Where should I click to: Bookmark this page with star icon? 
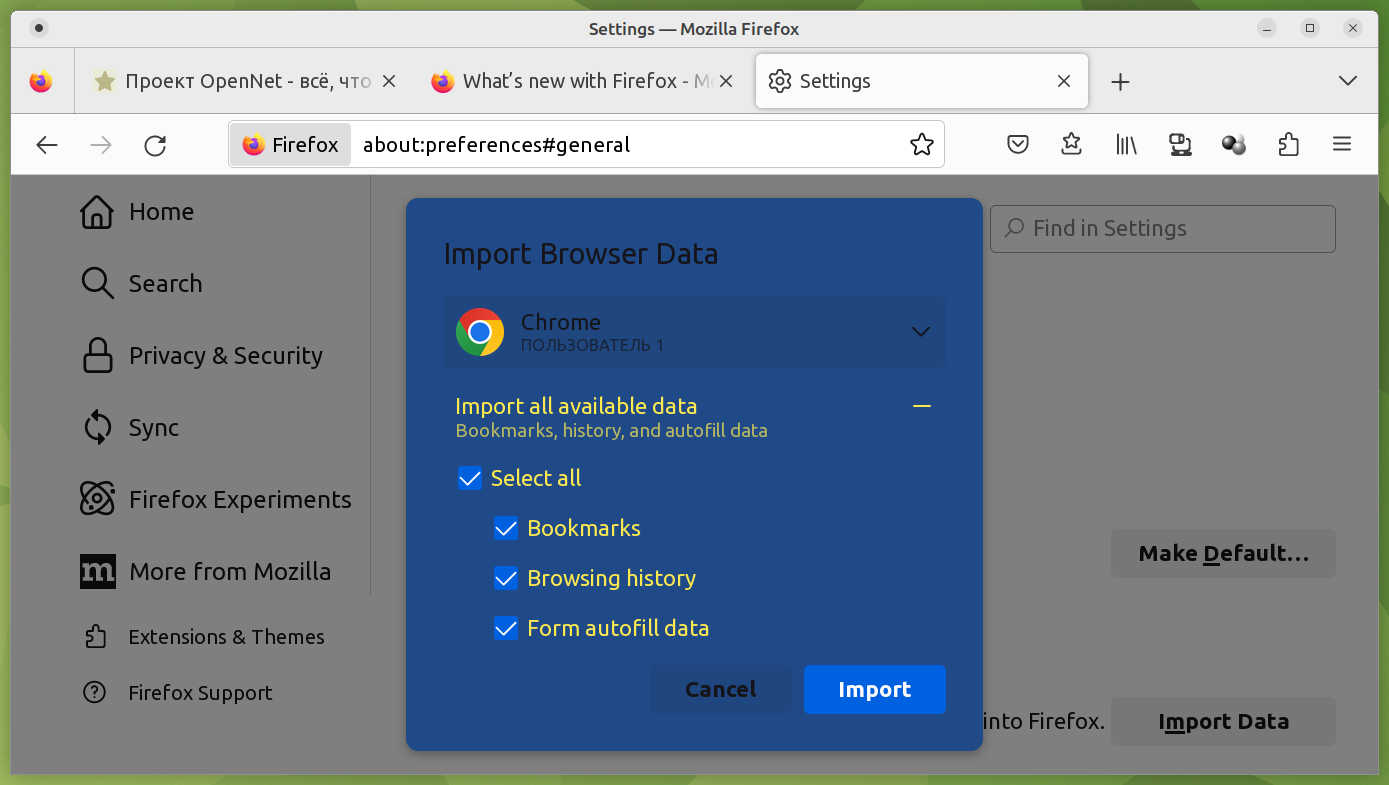[x=921, y=145]
